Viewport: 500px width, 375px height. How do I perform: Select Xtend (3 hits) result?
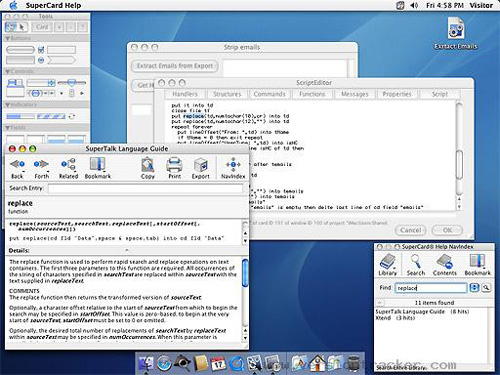click(x=395, y=318)
